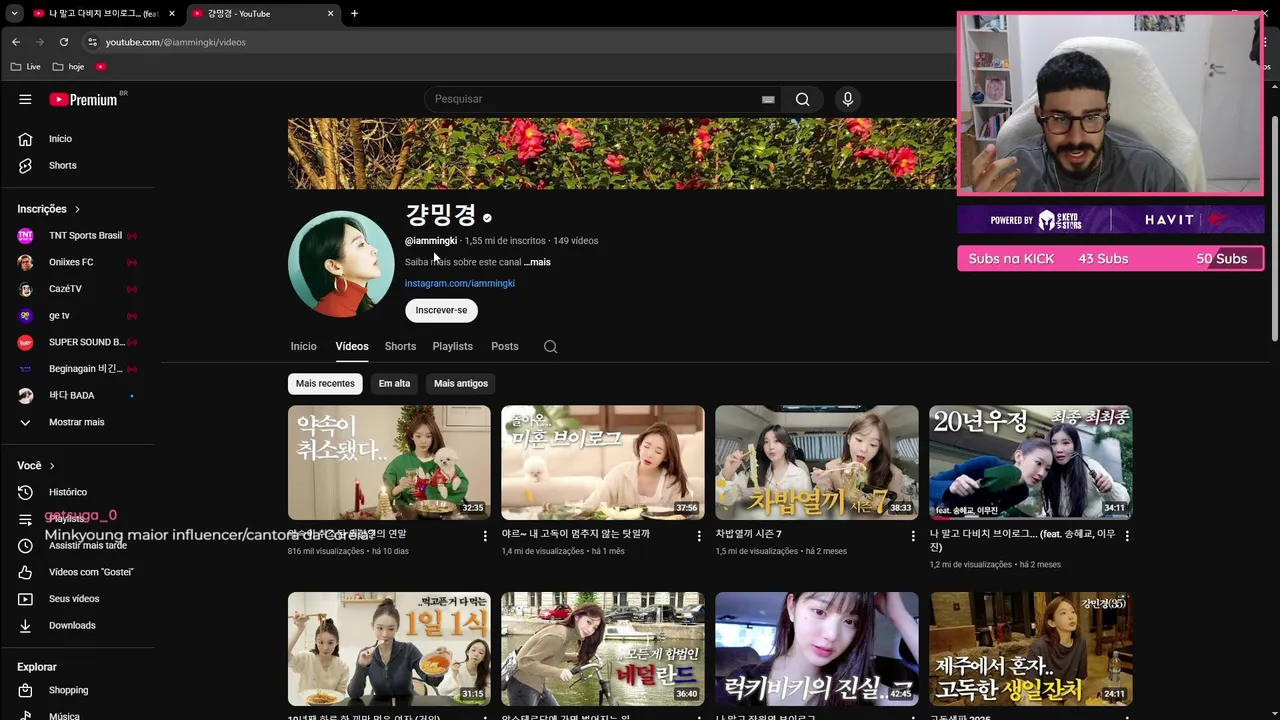Open more options for 32:35 first video

click(x=485, y=536)
